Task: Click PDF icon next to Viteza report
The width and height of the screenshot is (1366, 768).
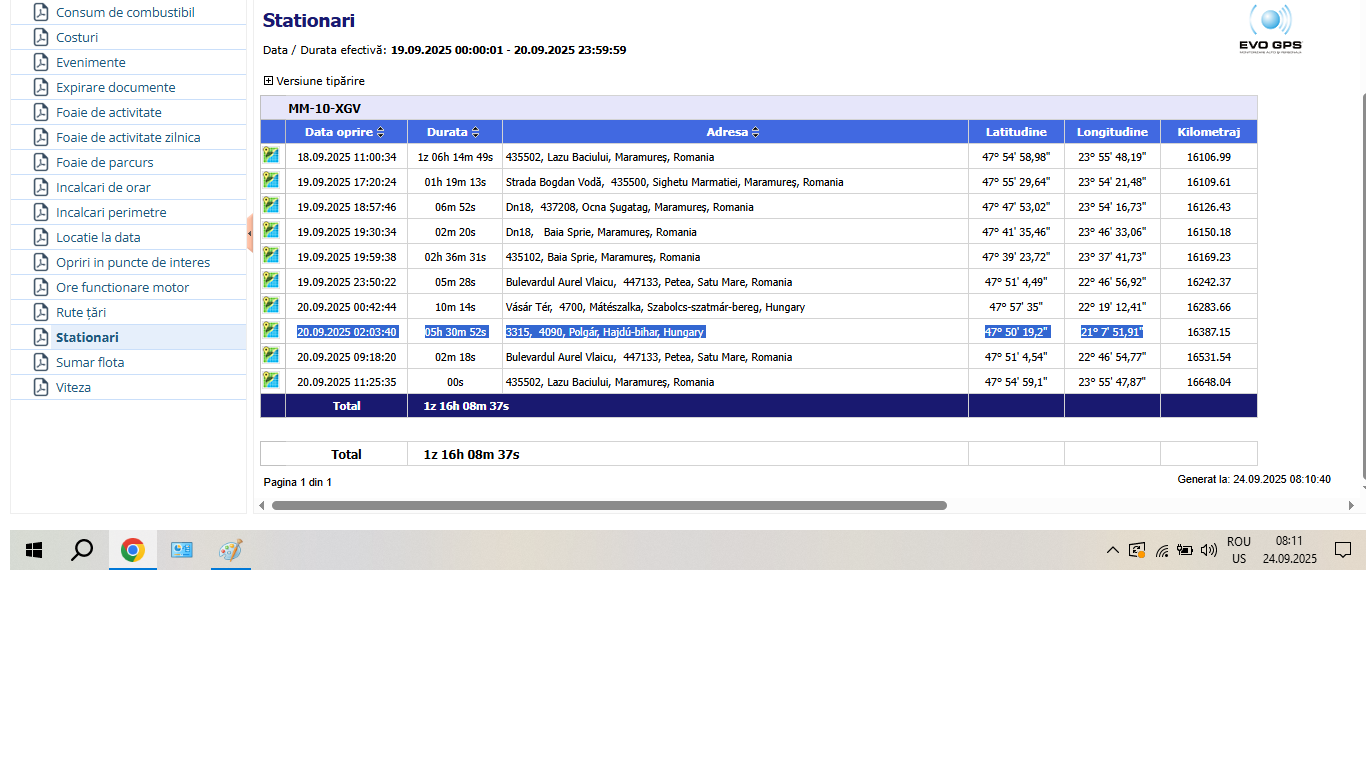Action: coord(41,387)
